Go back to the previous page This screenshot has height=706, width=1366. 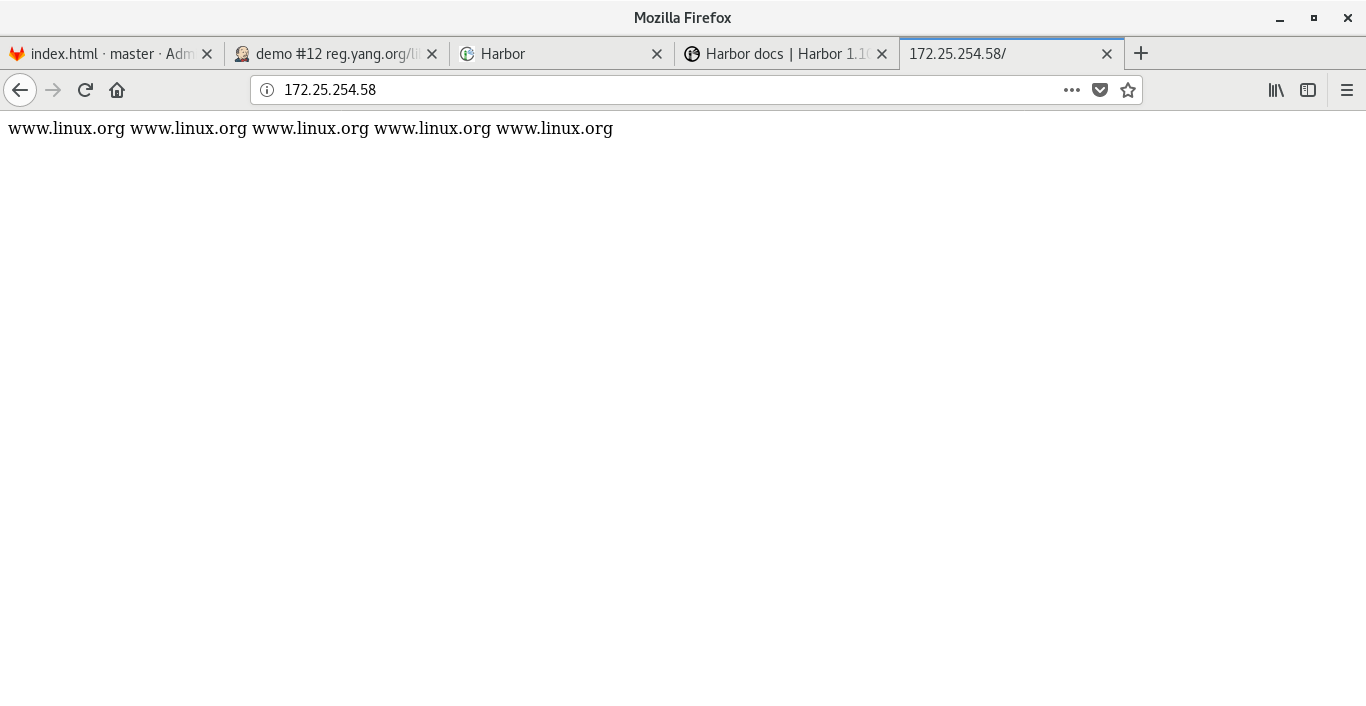20,90
